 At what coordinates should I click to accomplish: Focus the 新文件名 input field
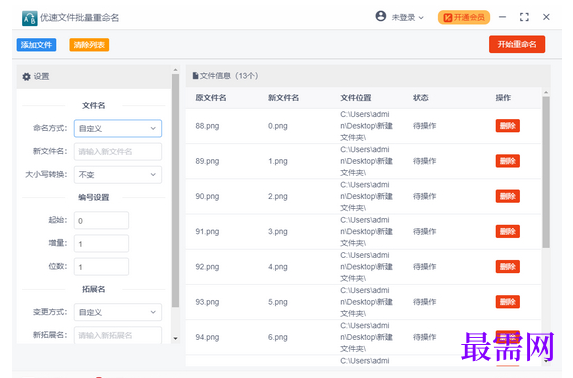click(x=118, y=151)
